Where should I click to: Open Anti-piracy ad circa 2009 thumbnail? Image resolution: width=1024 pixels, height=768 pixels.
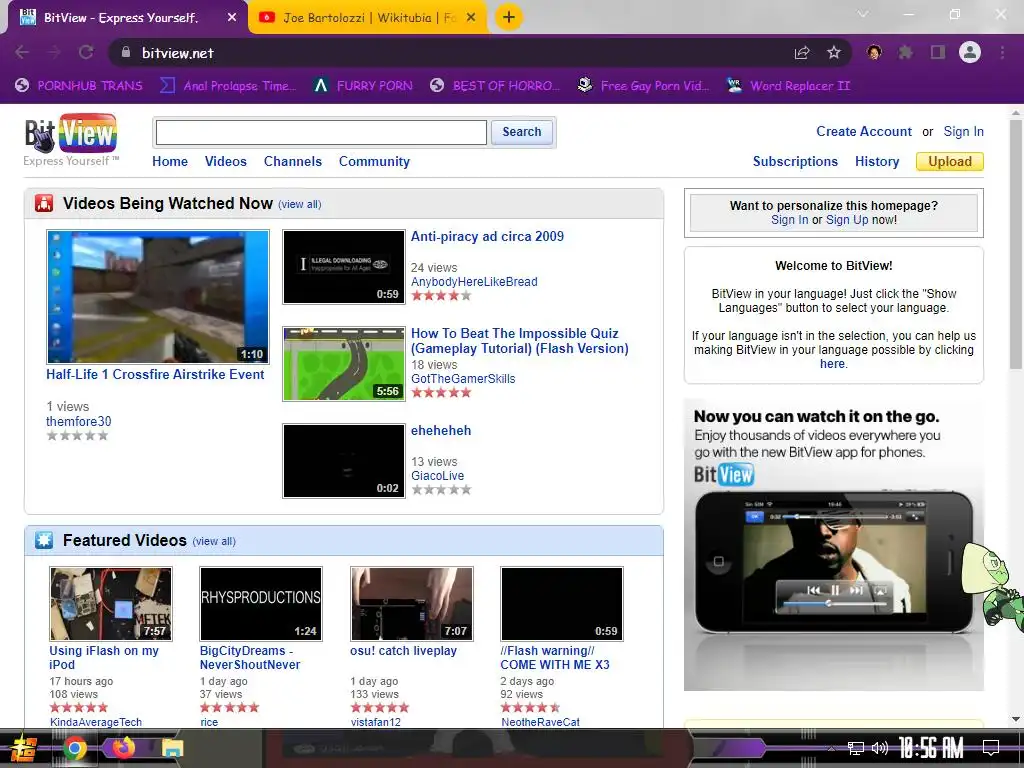point(344,266)
